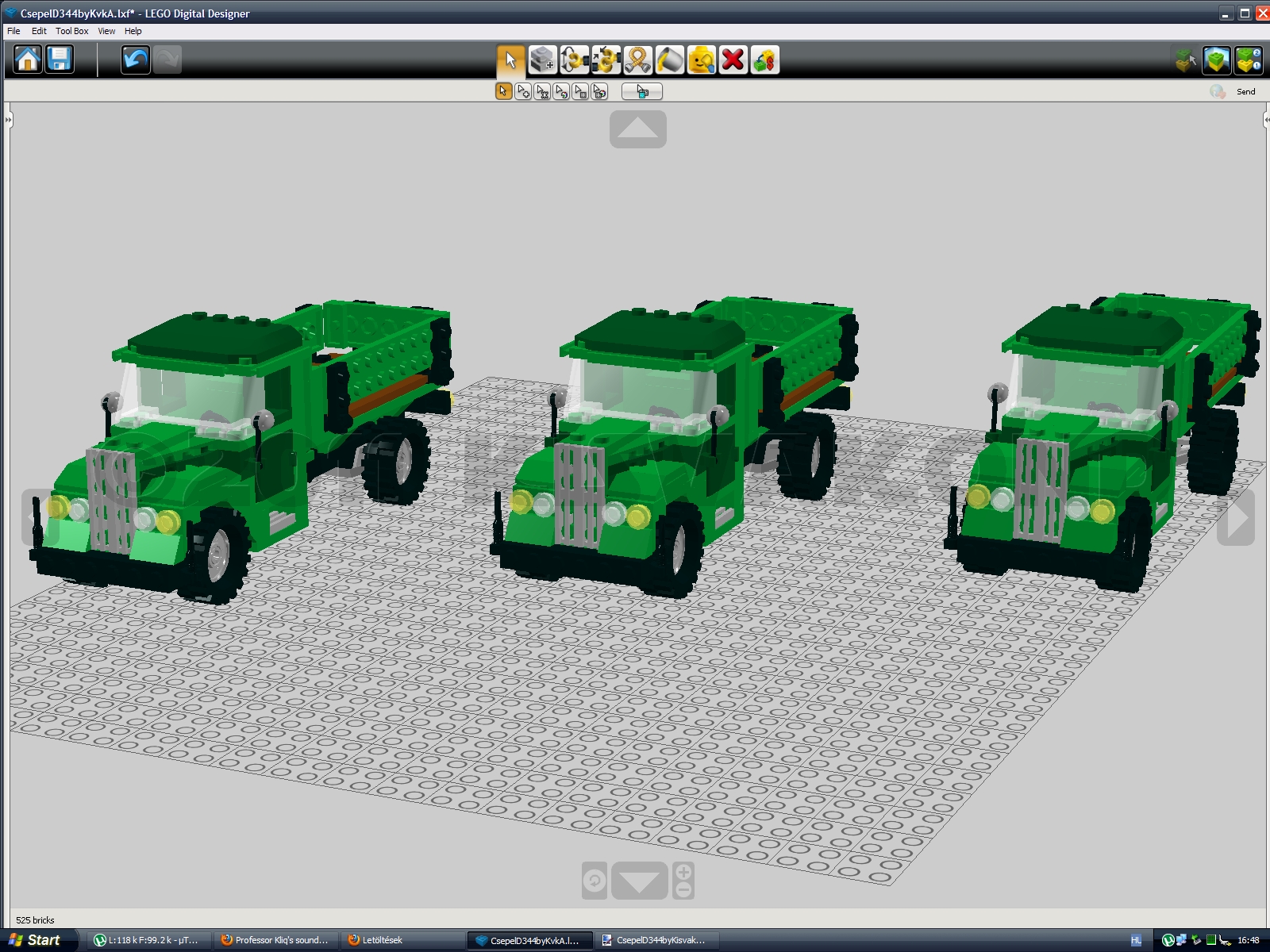Open the View menu
Viewport: 1270px width, 952px height.
coord(106,31)
